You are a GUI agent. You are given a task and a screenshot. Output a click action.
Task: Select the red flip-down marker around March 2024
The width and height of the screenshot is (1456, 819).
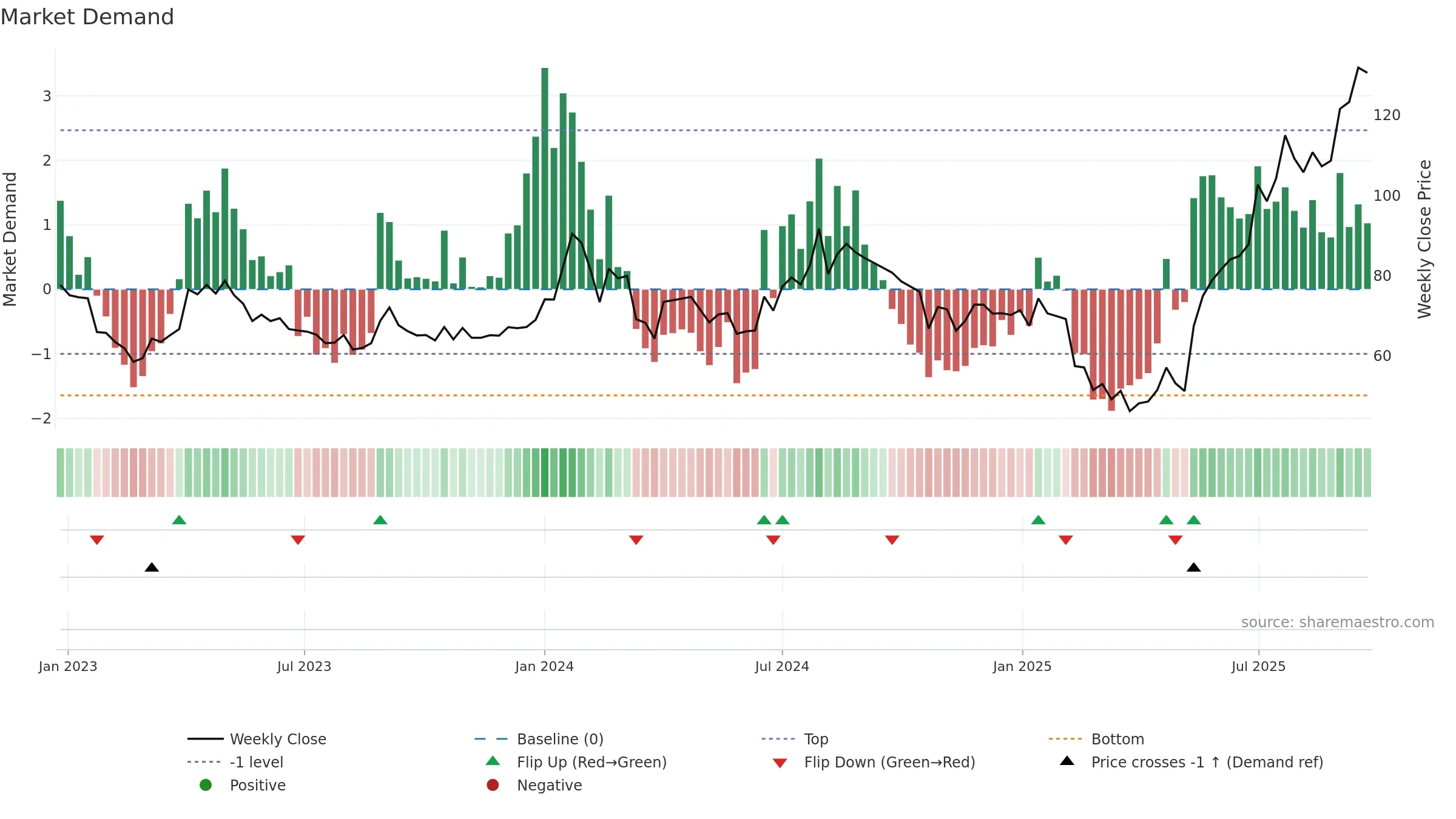pos(636,540)
